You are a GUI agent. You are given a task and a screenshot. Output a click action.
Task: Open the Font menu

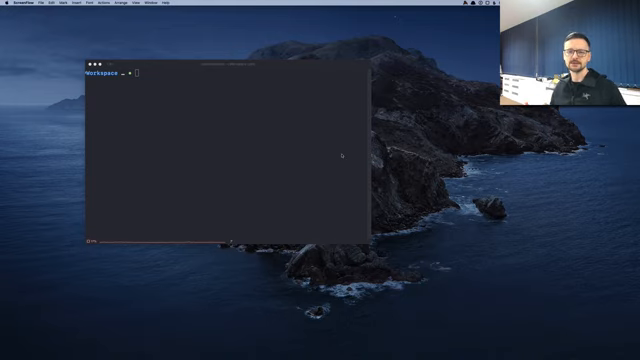[89, 2]
